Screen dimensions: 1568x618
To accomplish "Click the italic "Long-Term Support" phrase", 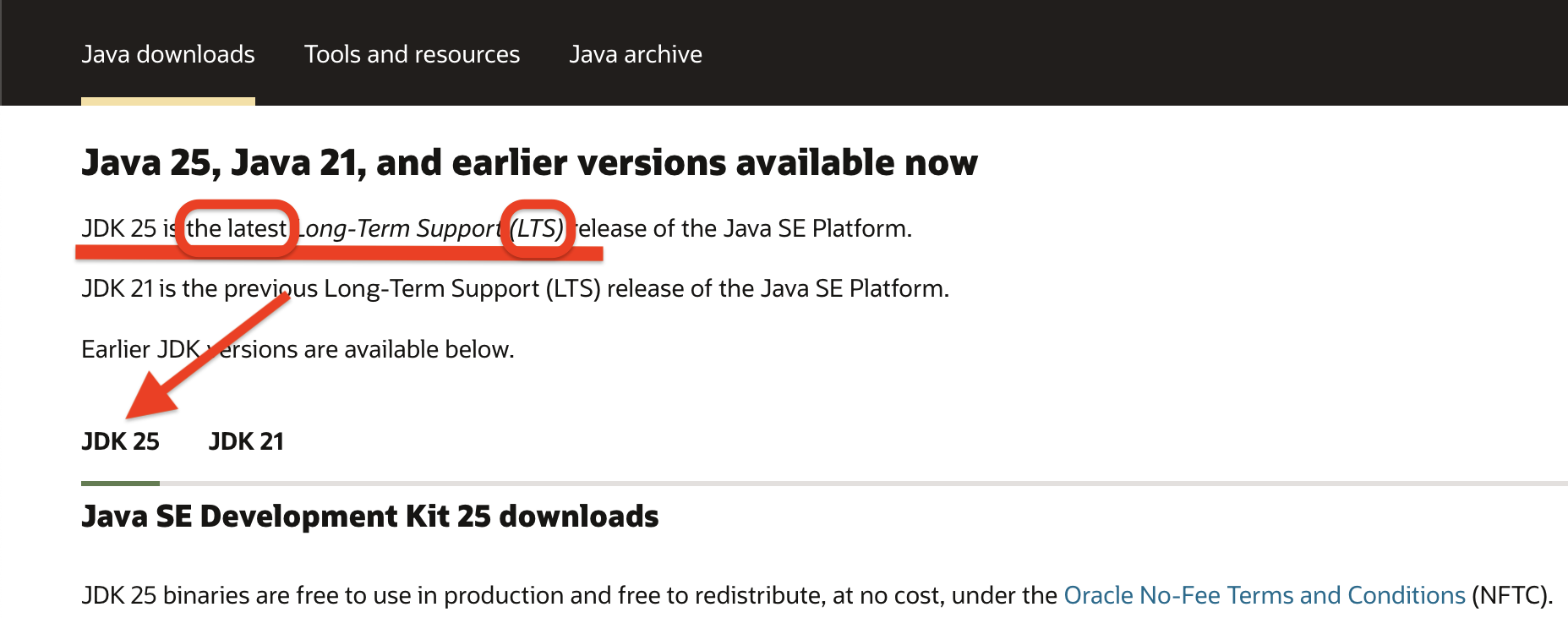I will pyautogui.click(x=399, y=228).
